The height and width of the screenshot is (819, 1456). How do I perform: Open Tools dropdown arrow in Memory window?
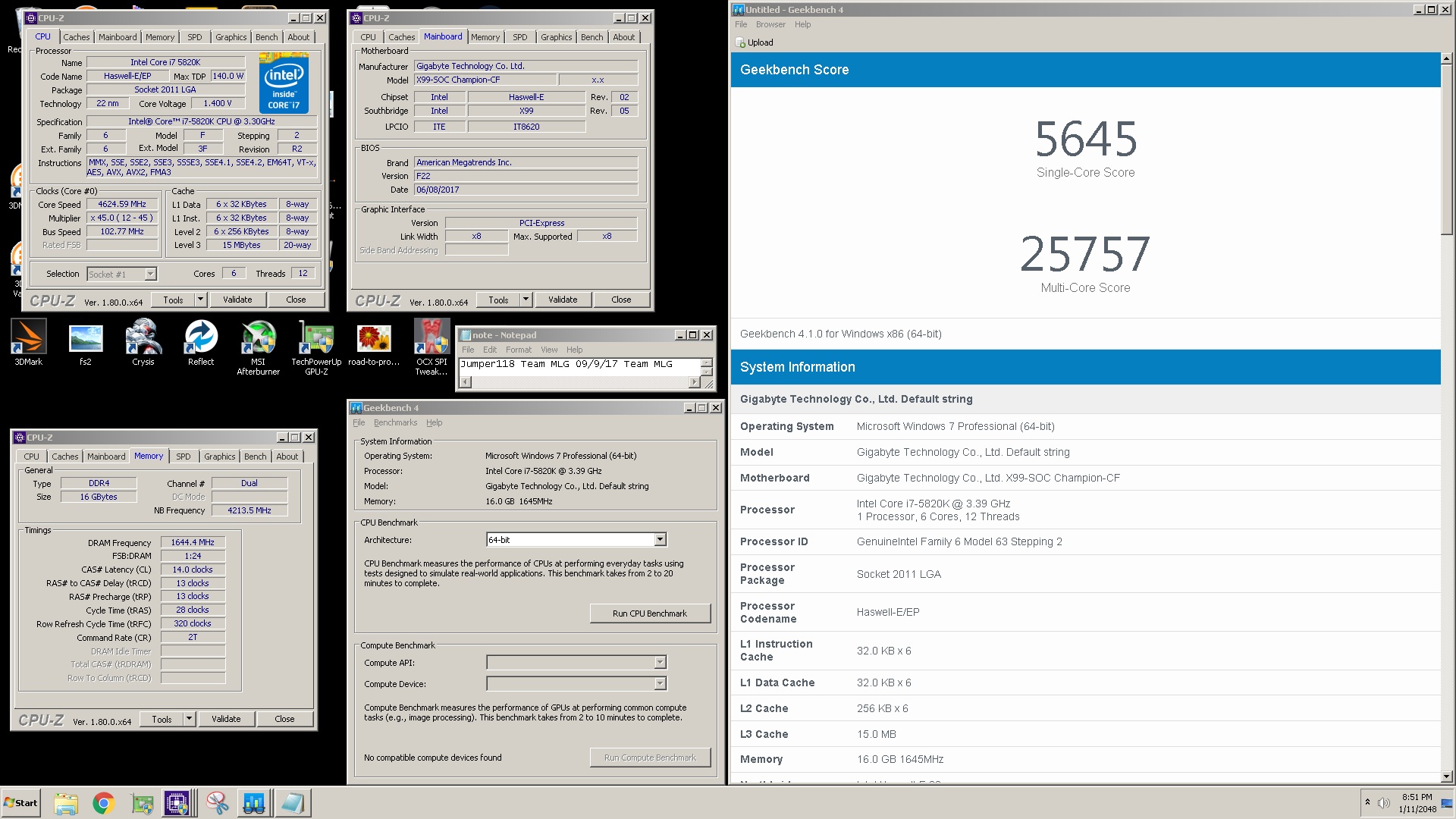[x=190, y=719]
